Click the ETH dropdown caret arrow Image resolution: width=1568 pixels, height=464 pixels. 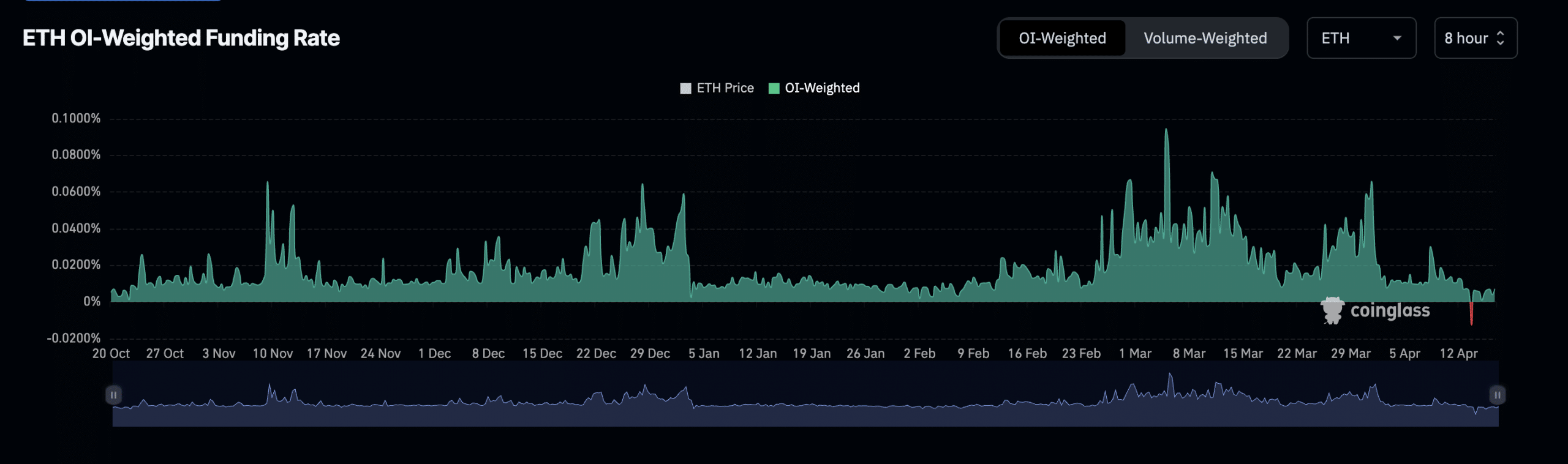click(x=1397, y=38)
